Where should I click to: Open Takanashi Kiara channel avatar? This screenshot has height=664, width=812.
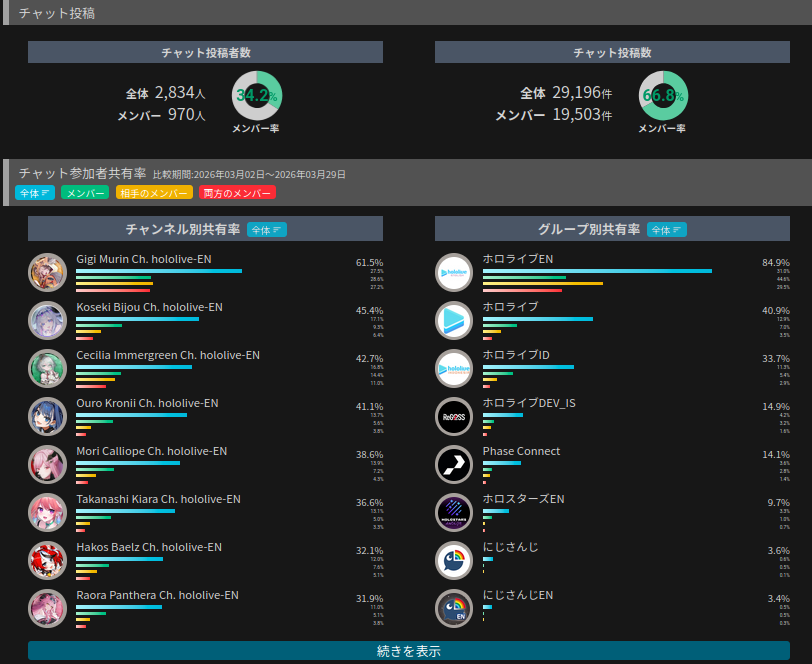tap(47, 513)
